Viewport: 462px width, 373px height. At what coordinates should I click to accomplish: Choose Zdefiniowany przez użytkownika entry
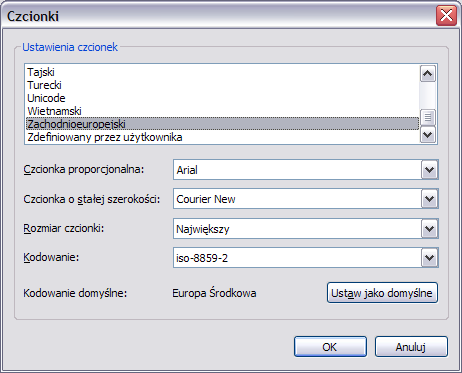pos(222,137)
